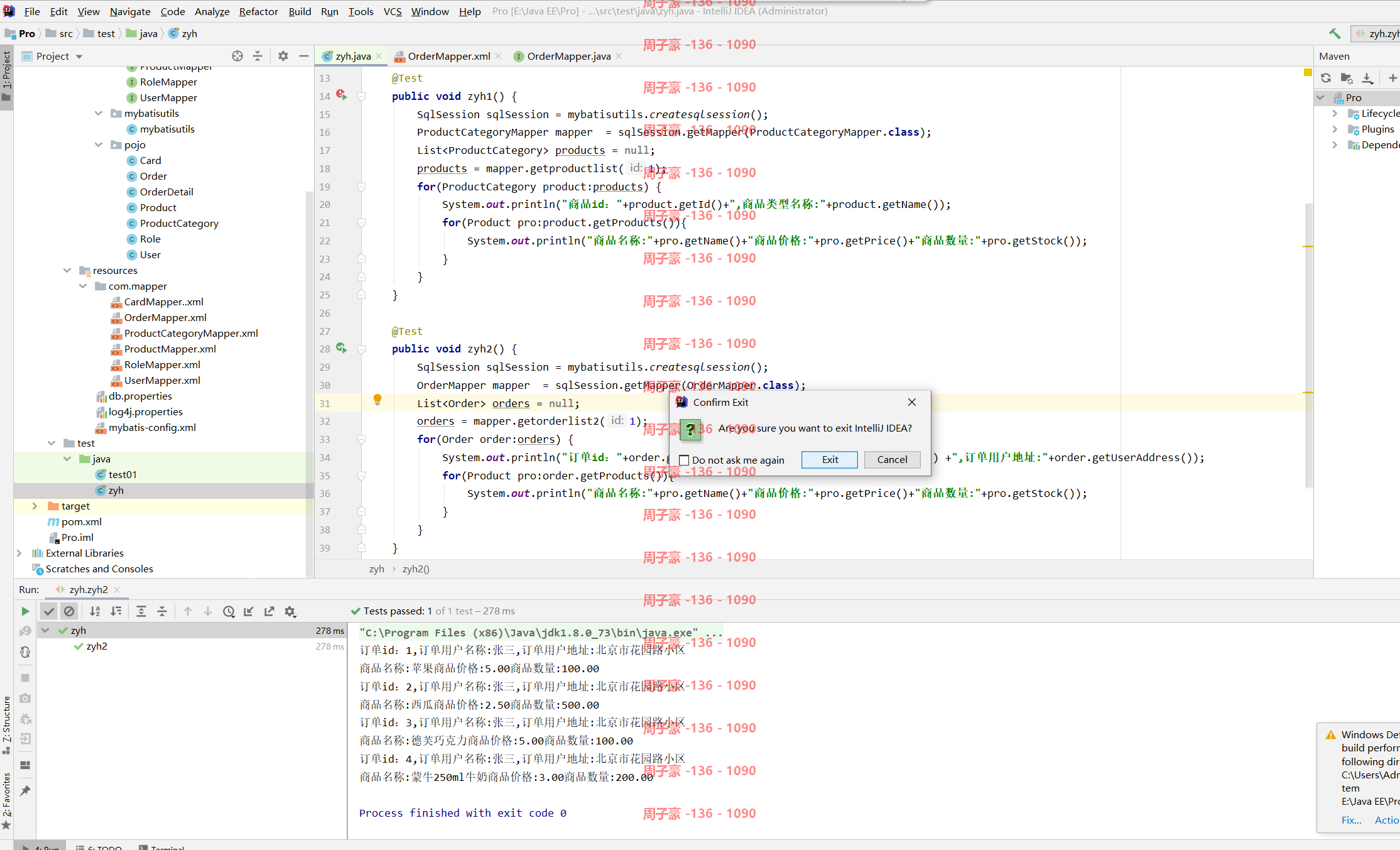Collapse the mybatisutils package

(x=99, y=113)
